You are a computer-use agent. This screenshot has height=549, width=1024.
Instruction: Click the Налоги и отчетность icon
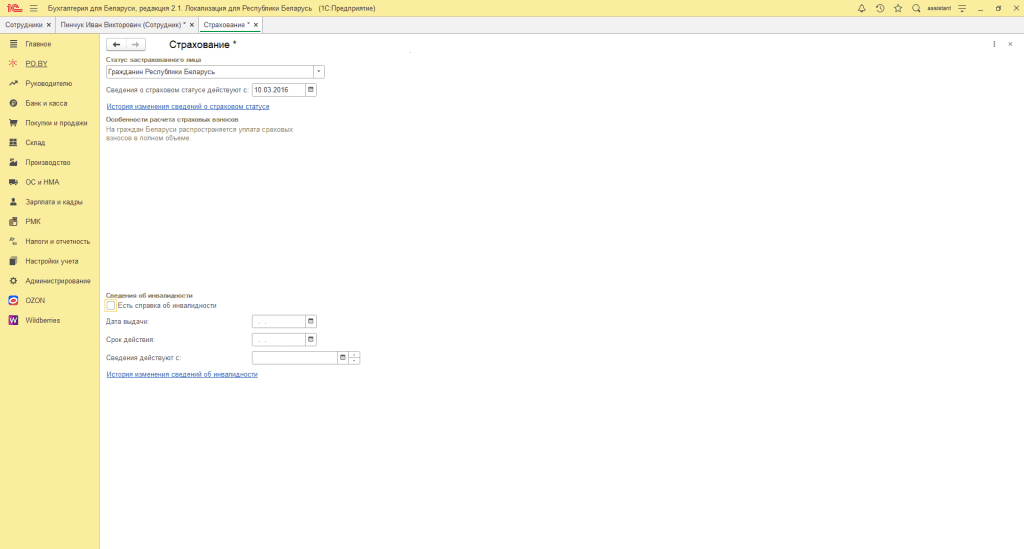click(13, 242)
